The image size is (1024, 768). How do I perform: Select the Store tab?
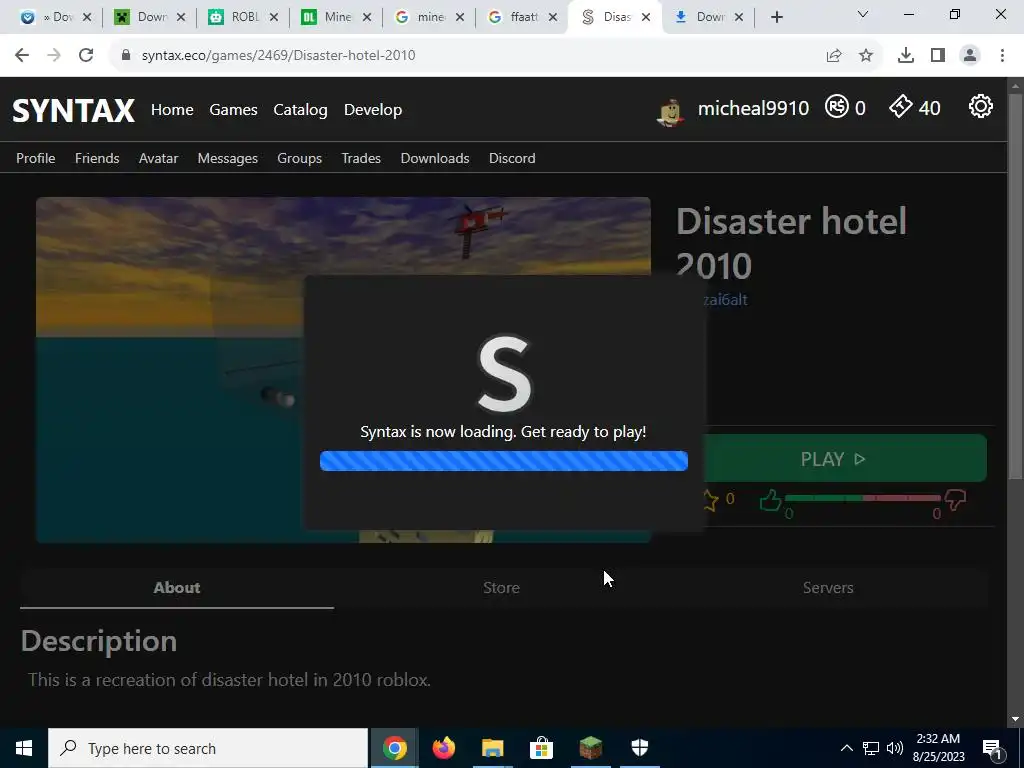[x=502, y=588]
